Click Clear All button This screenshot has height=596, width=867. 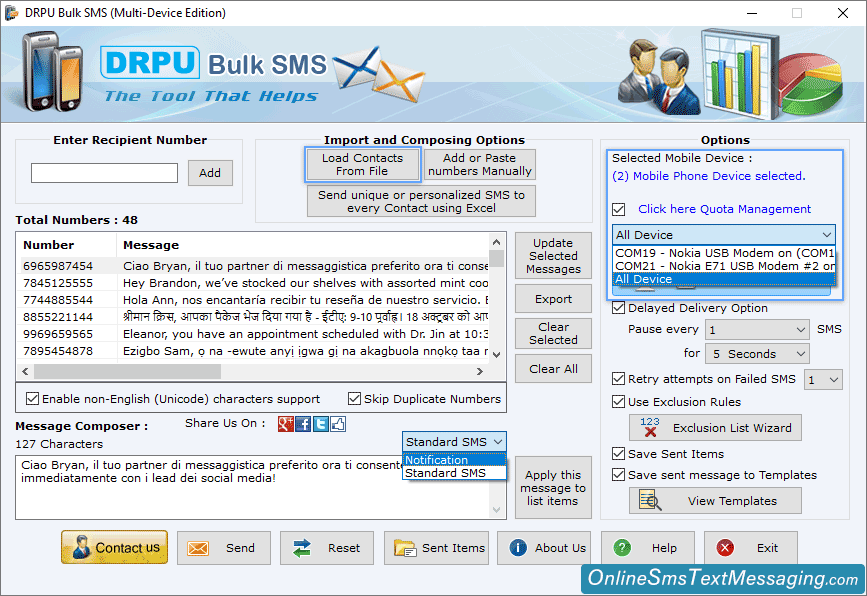click(553, 369)
